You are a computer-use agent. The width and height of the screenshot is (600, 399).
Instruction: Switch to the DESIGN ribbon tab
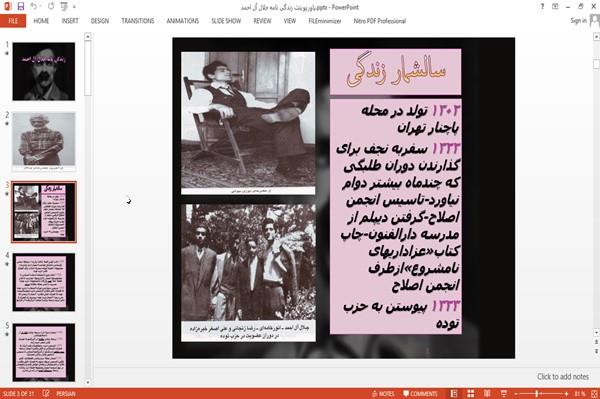tap(99, 21)
